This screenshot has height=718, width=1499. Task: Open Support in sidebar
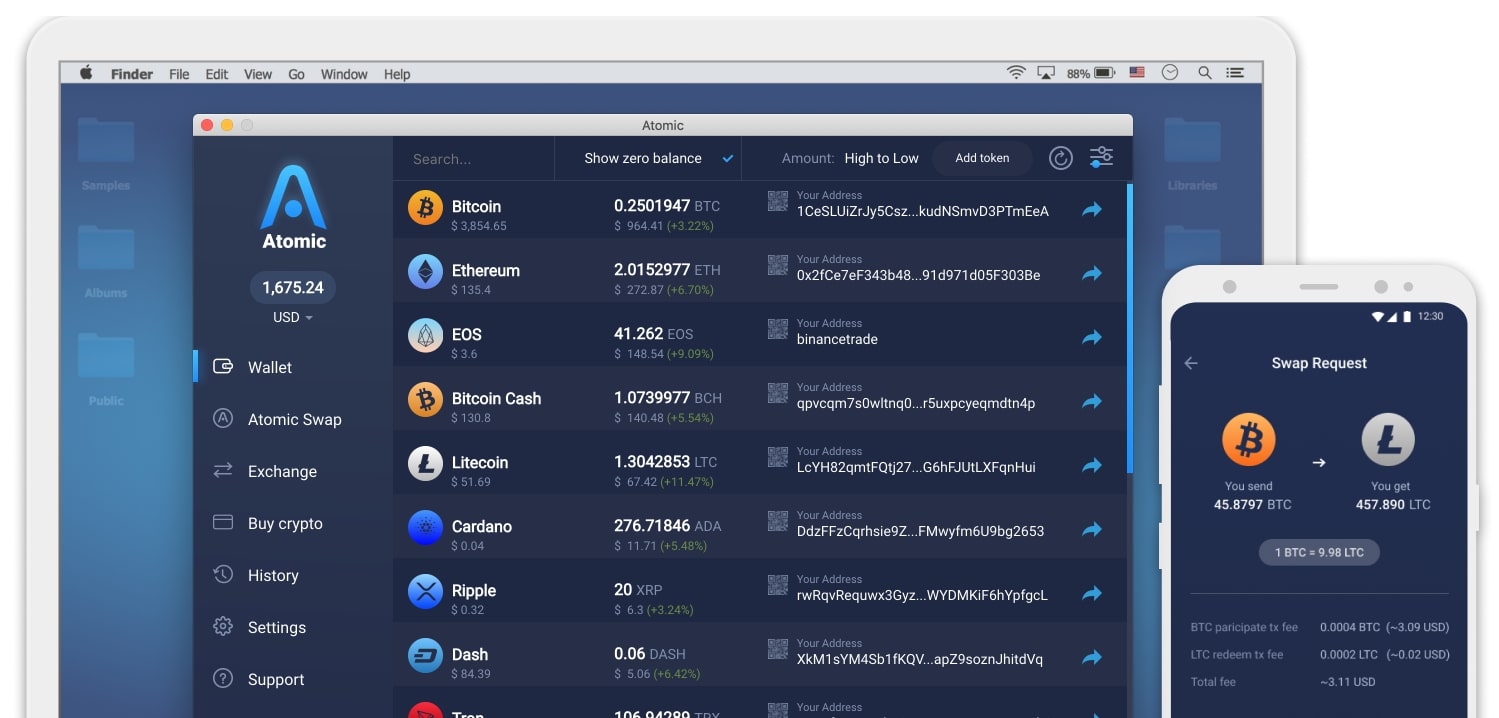276,679
